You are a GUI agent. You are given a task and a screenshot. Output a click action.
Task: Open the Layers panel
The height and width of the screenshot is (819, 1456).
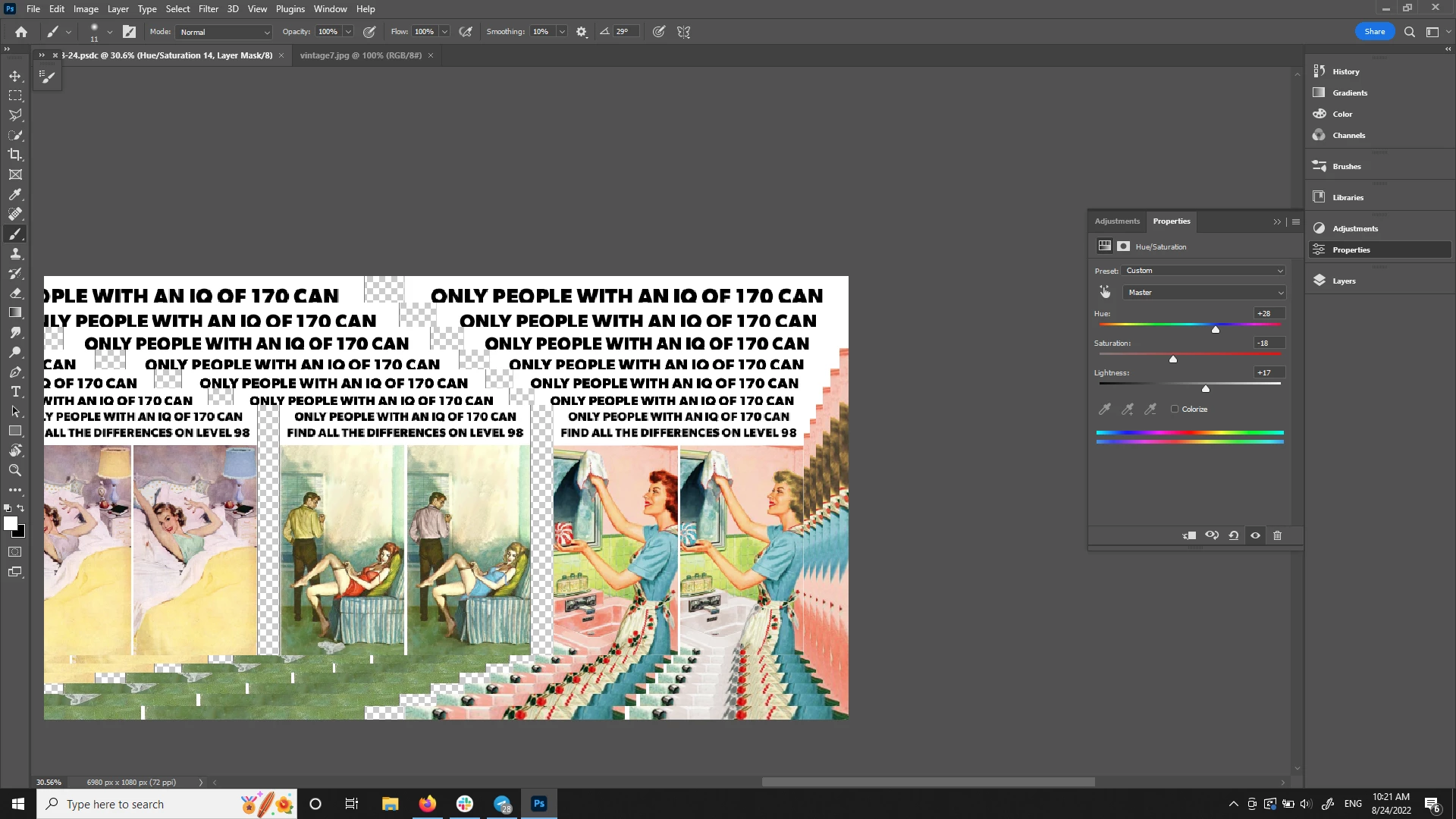tap(1344, 281)
